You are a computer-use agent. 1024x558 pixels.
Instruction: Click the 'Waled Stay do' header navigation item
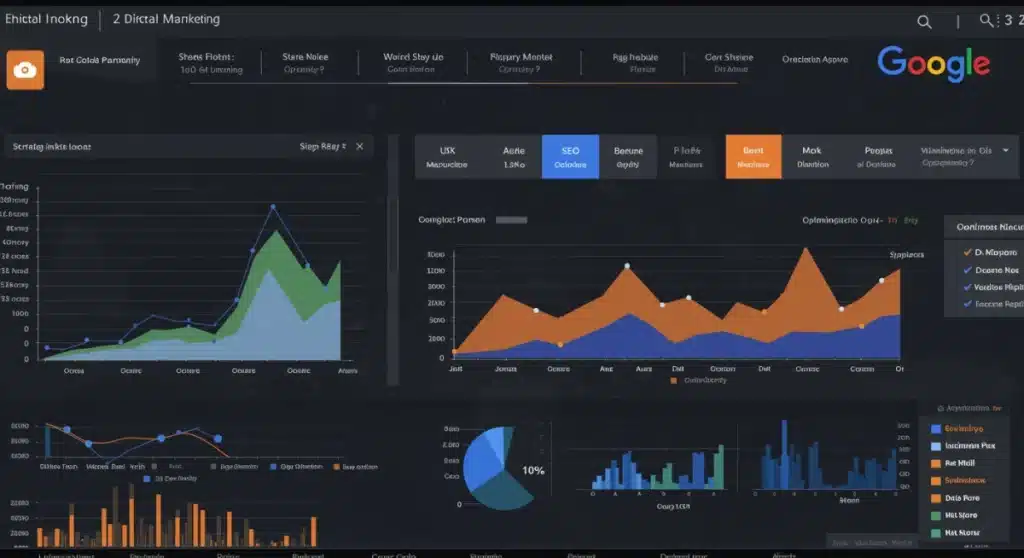(411, 63)
